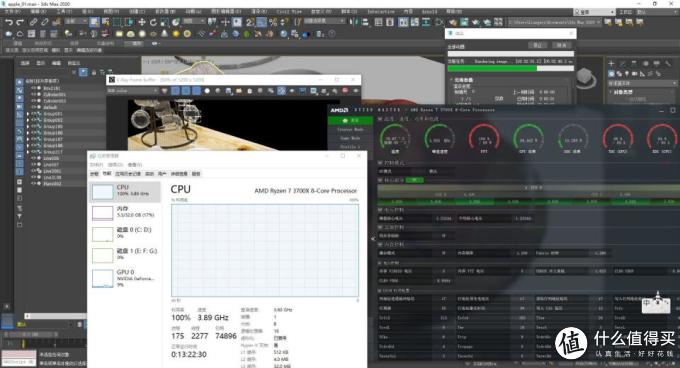Open the 渲染(R) menu in 3ds Max
Image resolution: width=680 pixels, height=368 pixels.
[x=259, y=11]
